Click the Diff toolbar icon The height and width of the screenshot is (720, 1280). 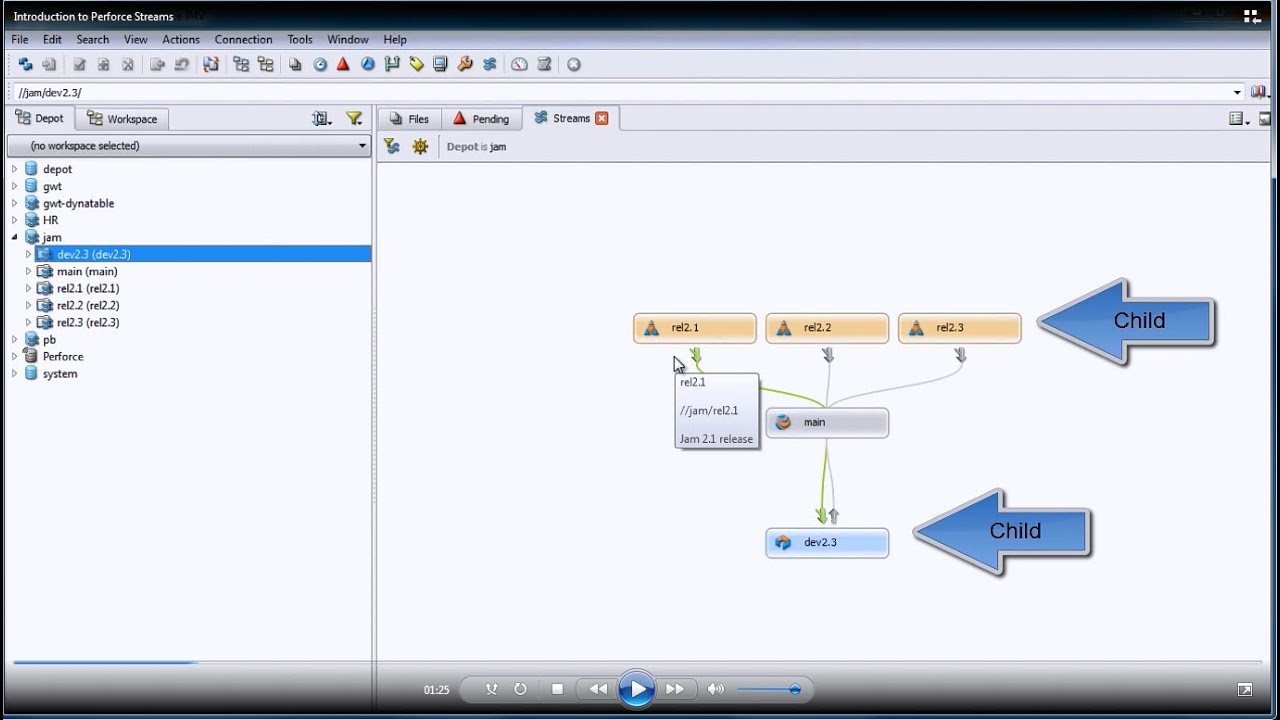tap(210, 64)
